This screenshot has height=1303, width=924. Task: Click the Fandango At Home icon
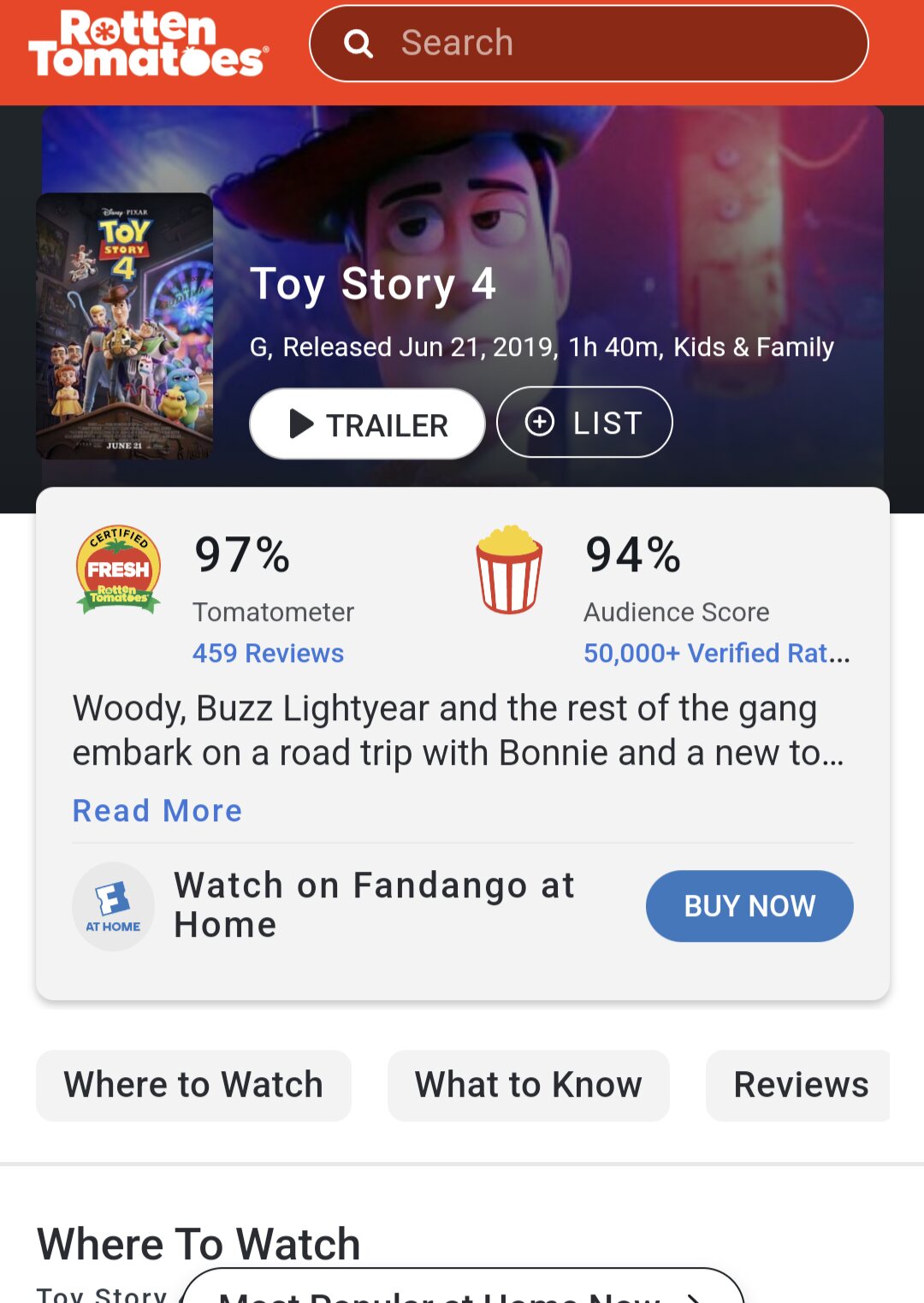[x=113, y=906]
